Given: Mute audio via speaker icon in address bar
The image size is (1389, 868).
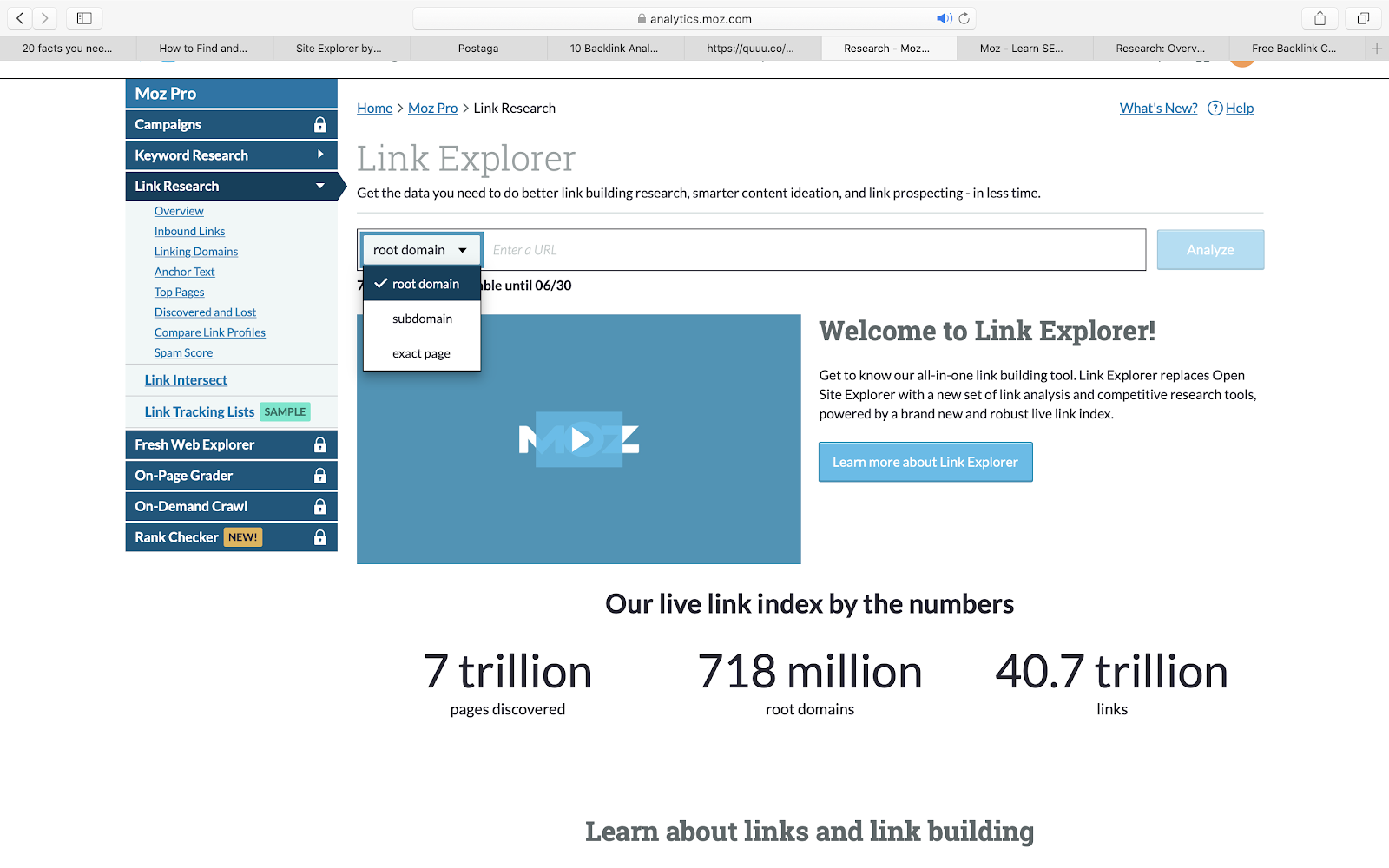Looking at the screenshot, I should (944, 18).
